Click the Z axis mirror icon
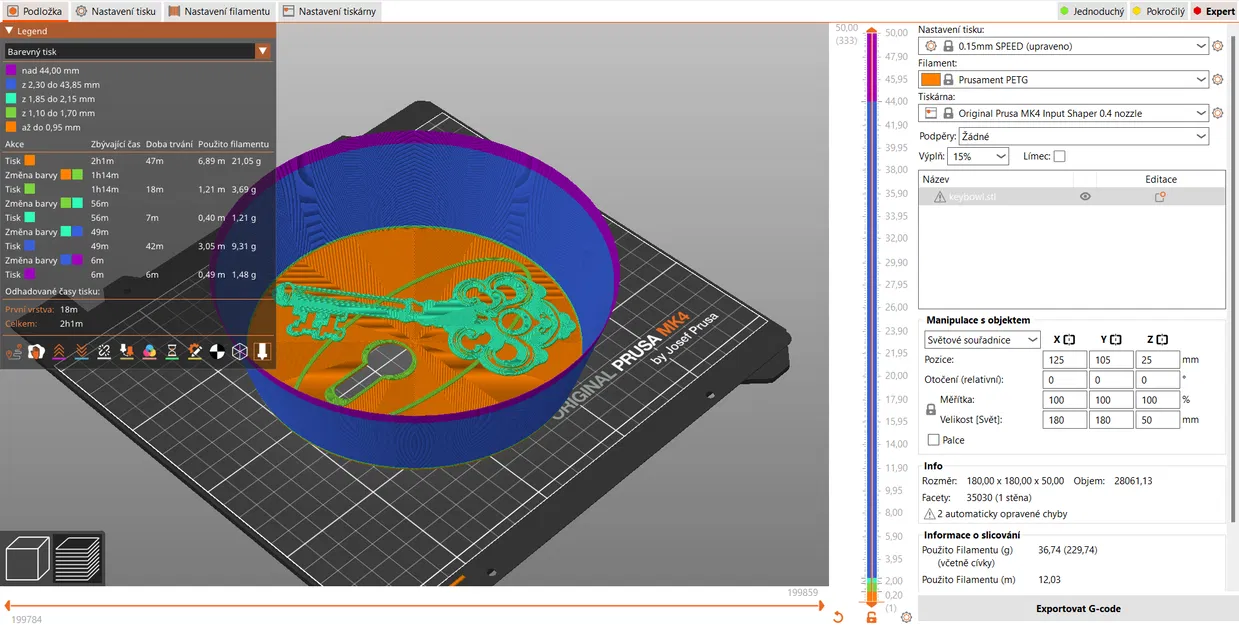The height and width of the screenshot is (625, 1239). pos(1162,340)
